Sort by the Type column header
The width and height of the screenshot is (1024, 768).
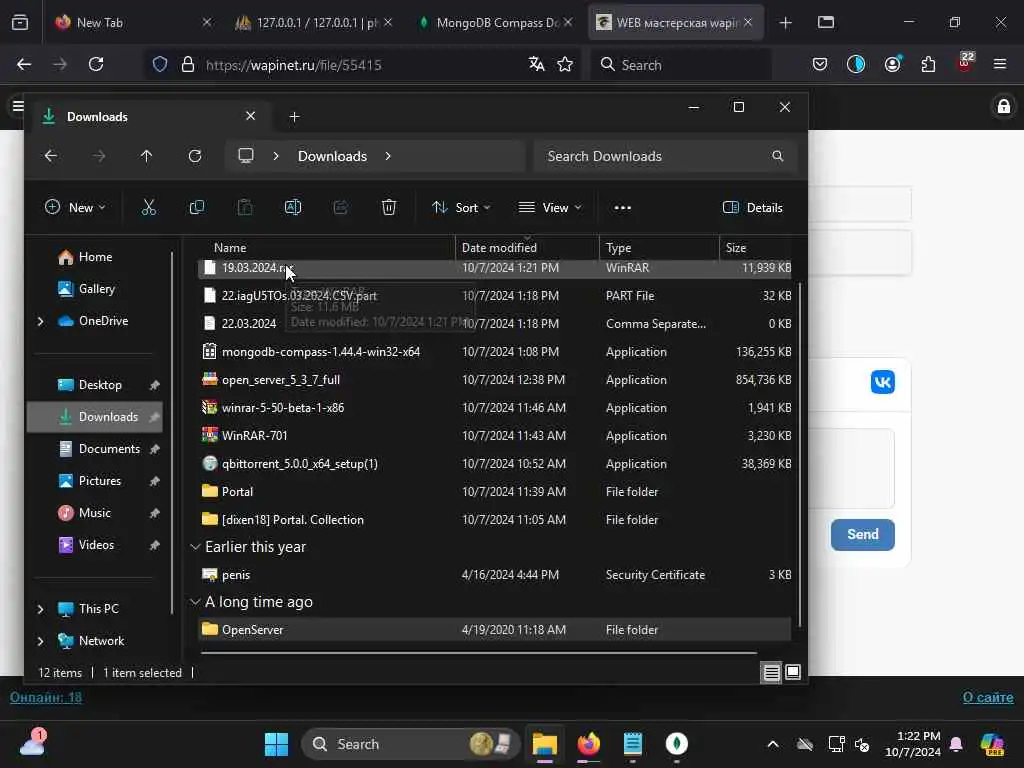[x=659, y=248]
